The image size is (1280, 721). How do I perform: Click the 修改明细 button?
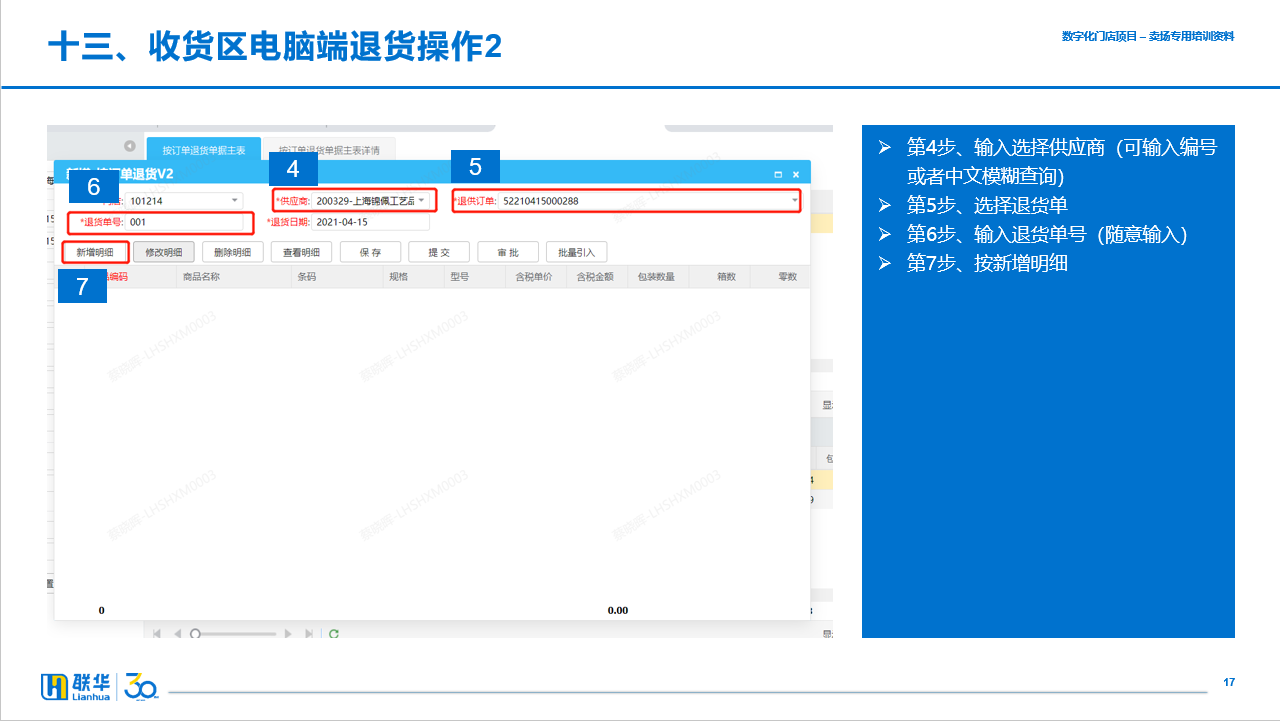click(164, 252)
